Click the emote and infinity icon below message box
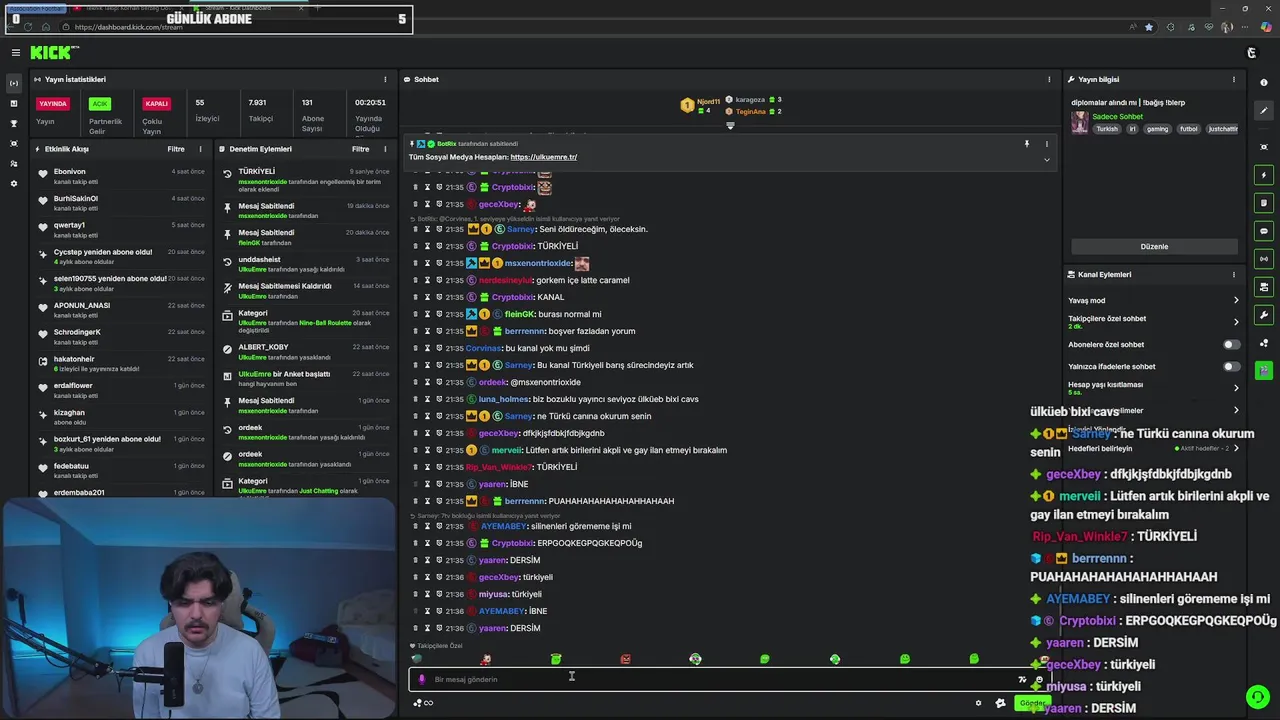 pyautogui.click(x=423, y=703)
